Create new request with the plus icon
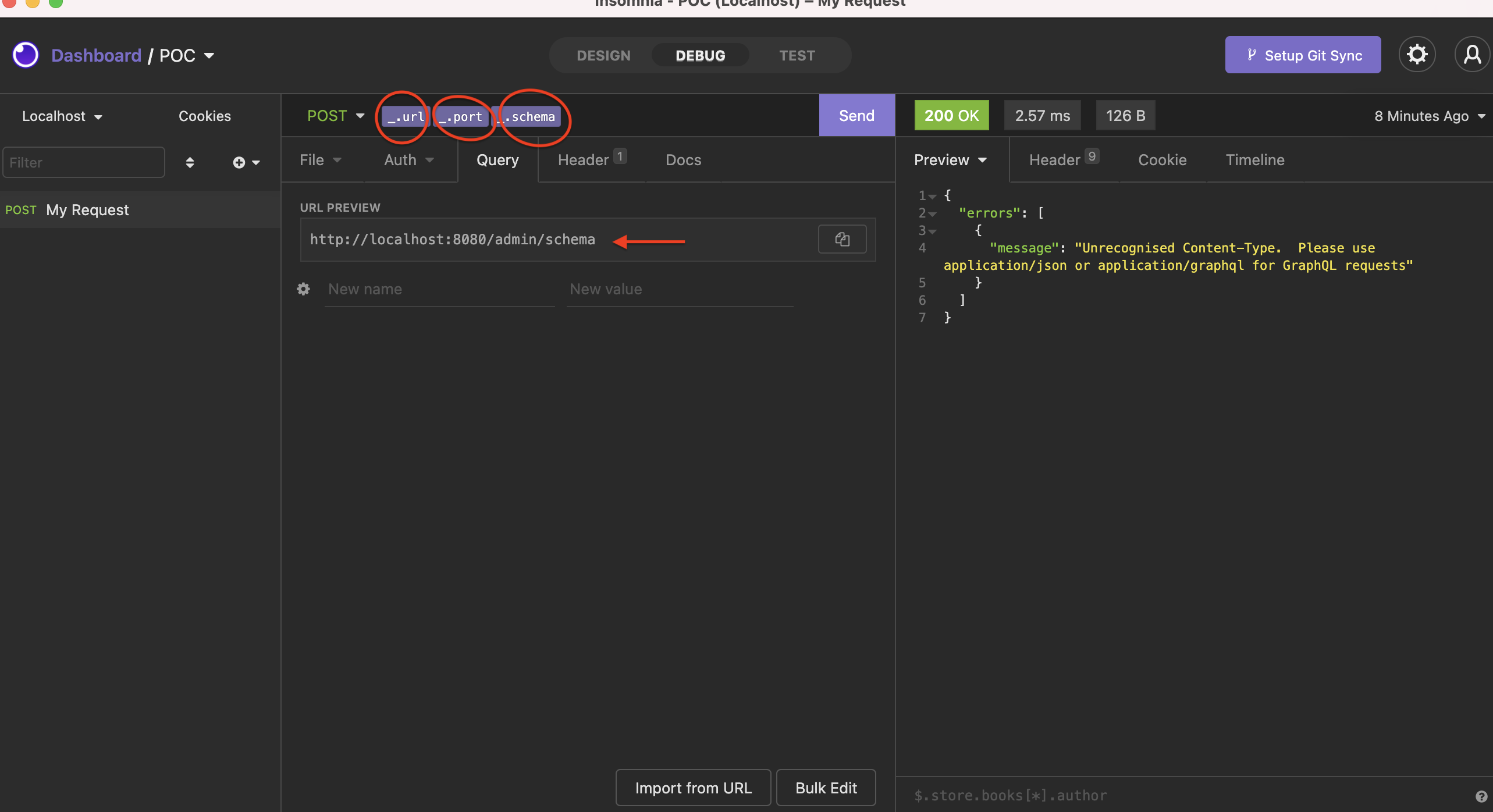This screenshot has width=1493, height=812. tap(240, 162)
